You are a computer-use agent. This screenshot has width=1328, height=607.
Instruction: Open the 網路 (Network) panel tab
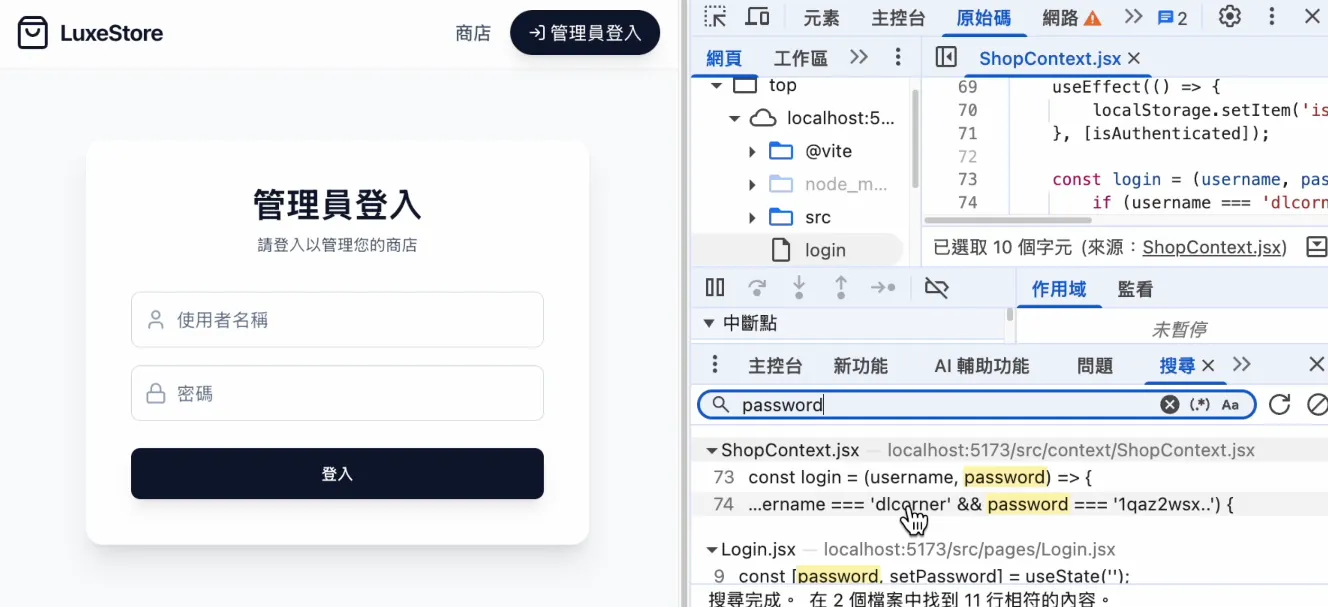[x=1060, y=18]
